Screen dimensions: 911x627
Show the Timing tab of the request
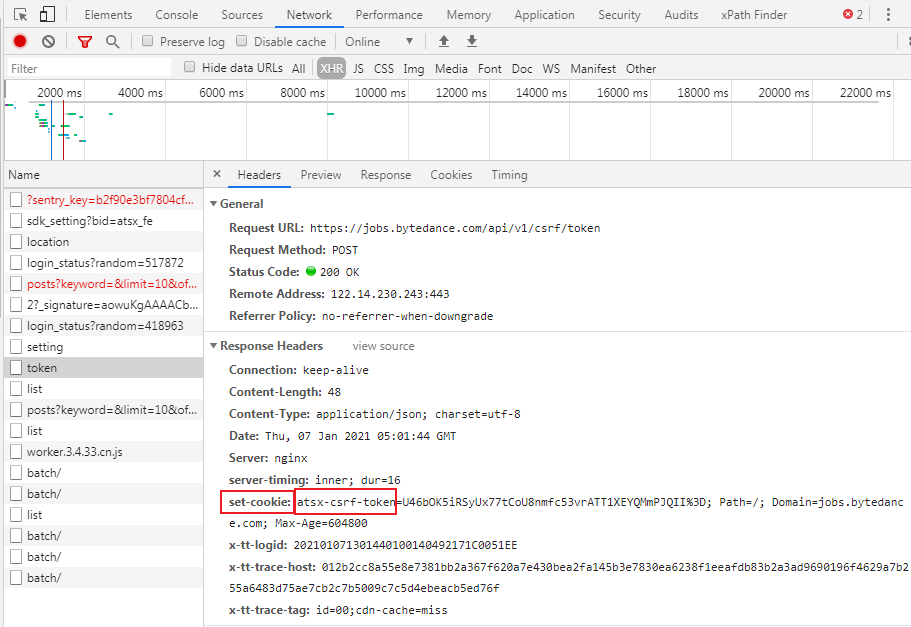pyautogui.click(x=509, y=175)
